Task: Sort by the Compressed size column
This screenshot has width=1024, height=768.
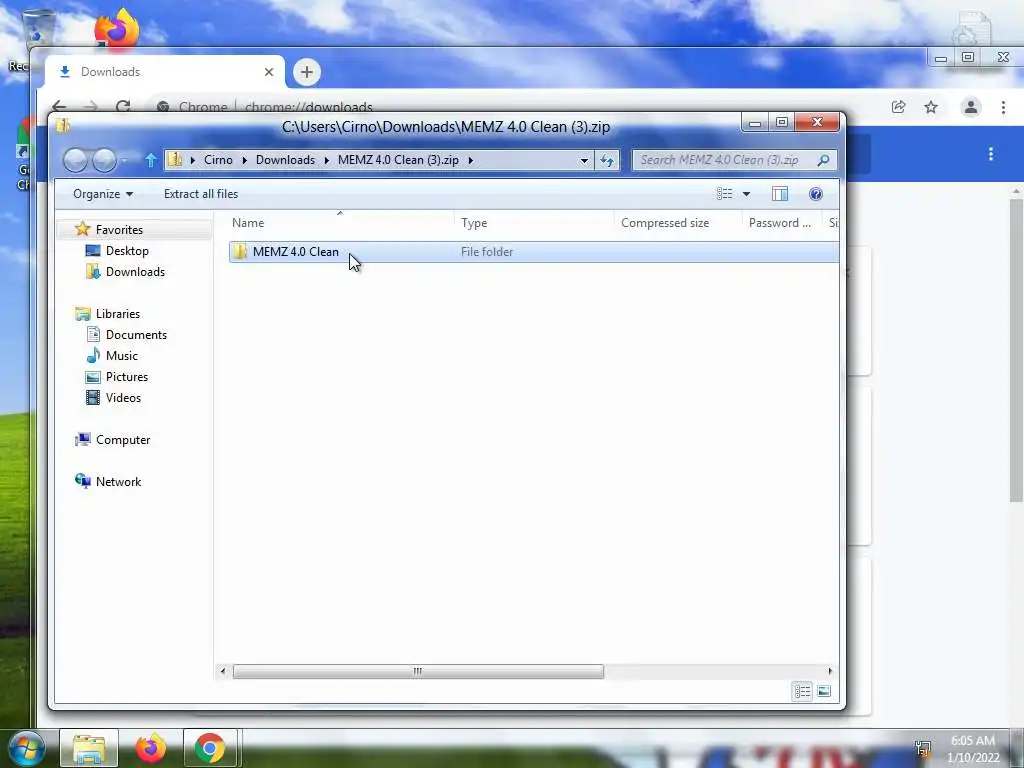Action: coord(678,223)
